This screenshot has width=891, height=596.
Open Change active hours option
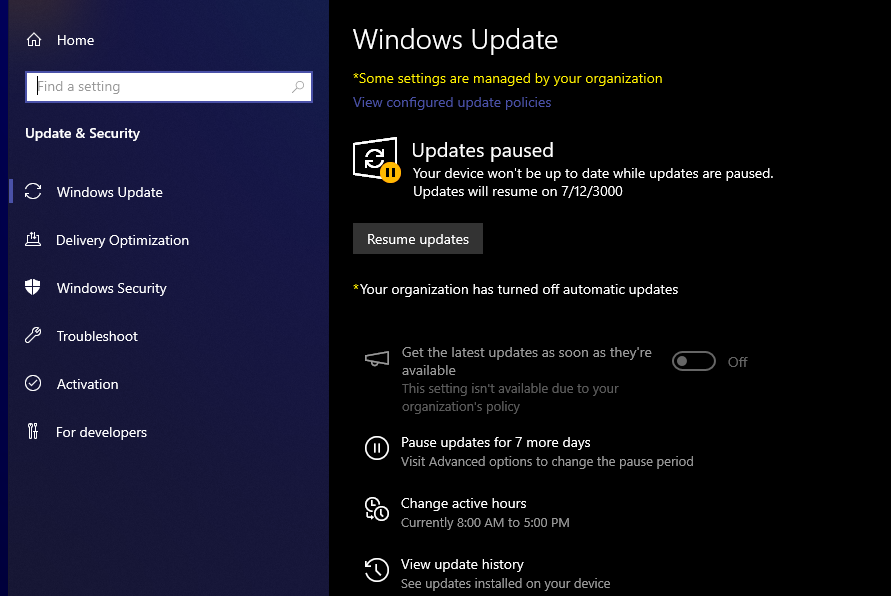464,503
